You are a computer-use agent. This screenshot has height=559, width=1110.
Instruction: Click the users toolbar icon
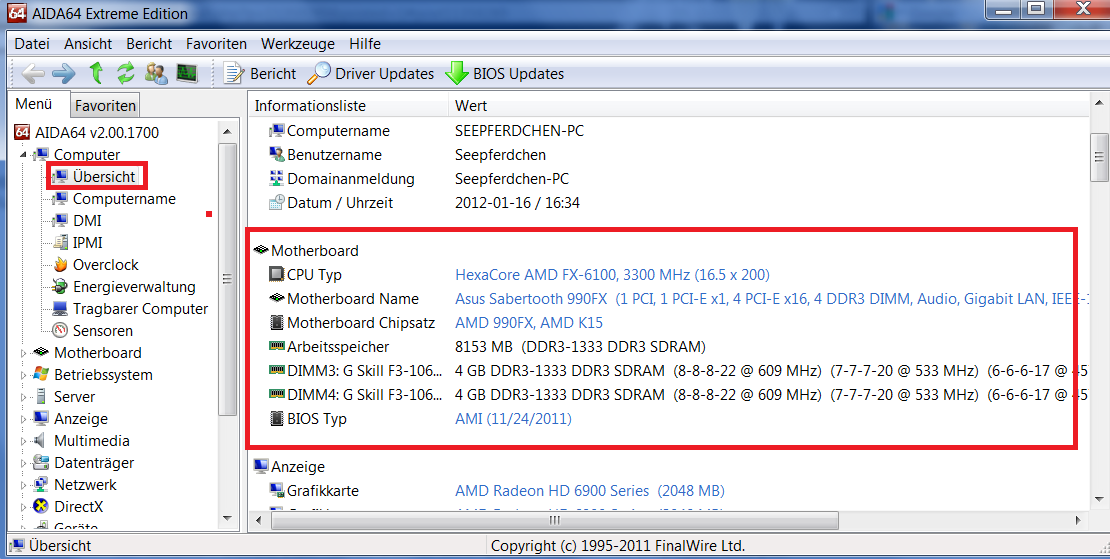click(156, 73)
